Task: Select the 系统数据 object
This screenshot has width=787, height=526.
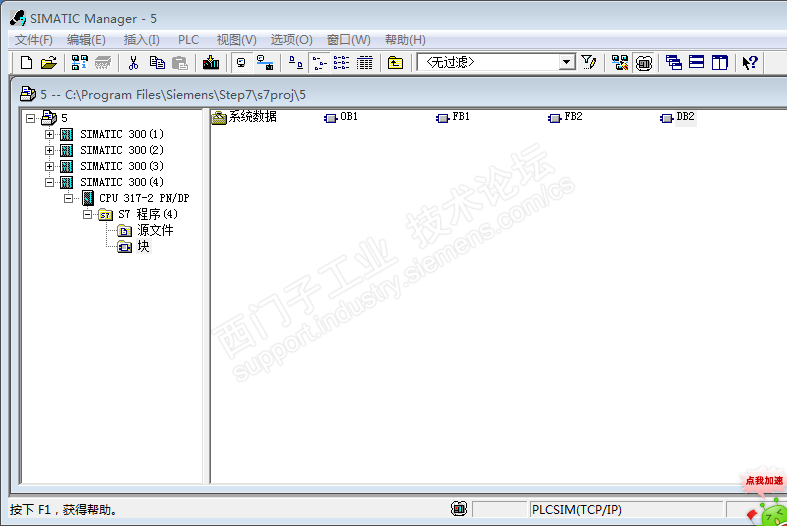Action: point(244,117)
